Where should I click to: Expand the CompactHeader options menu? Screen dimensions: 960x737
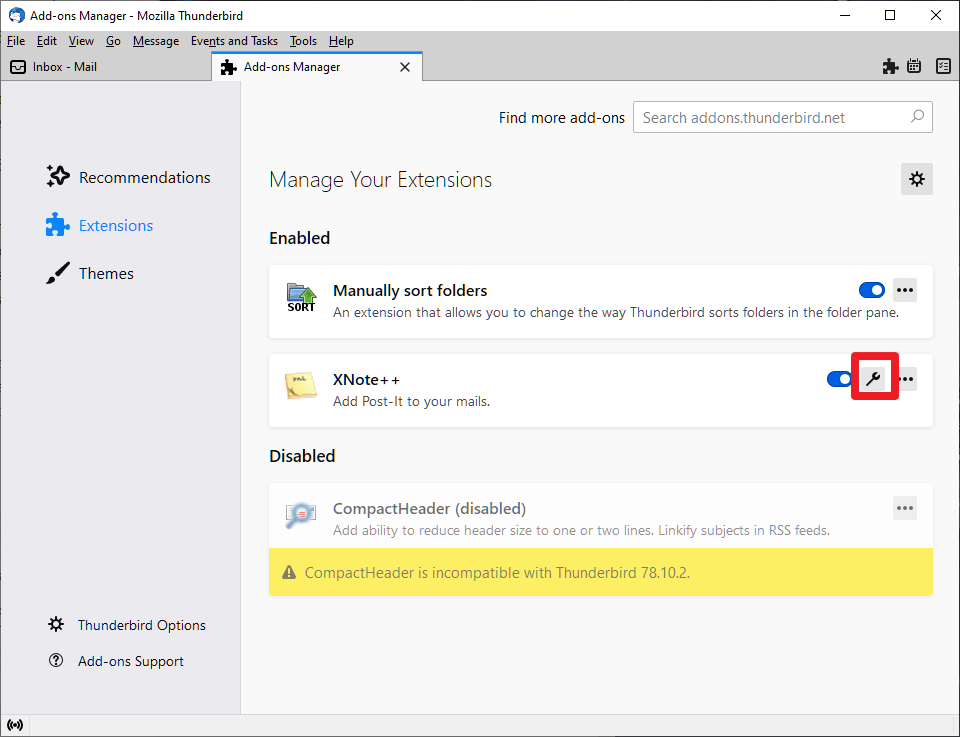click(x=905, y=508)
